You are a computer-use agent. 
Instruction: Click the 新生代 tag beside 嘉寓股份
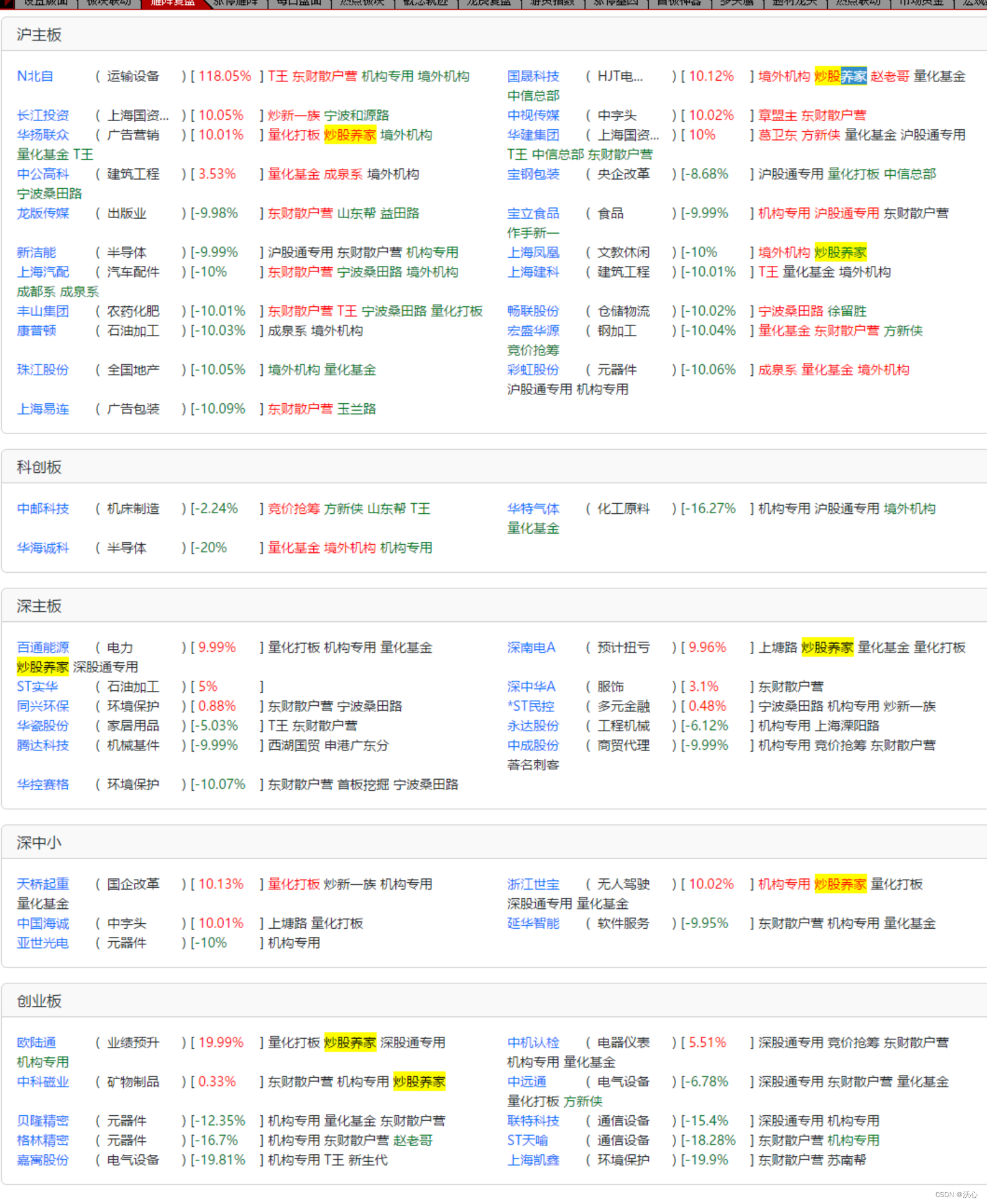368,1160
